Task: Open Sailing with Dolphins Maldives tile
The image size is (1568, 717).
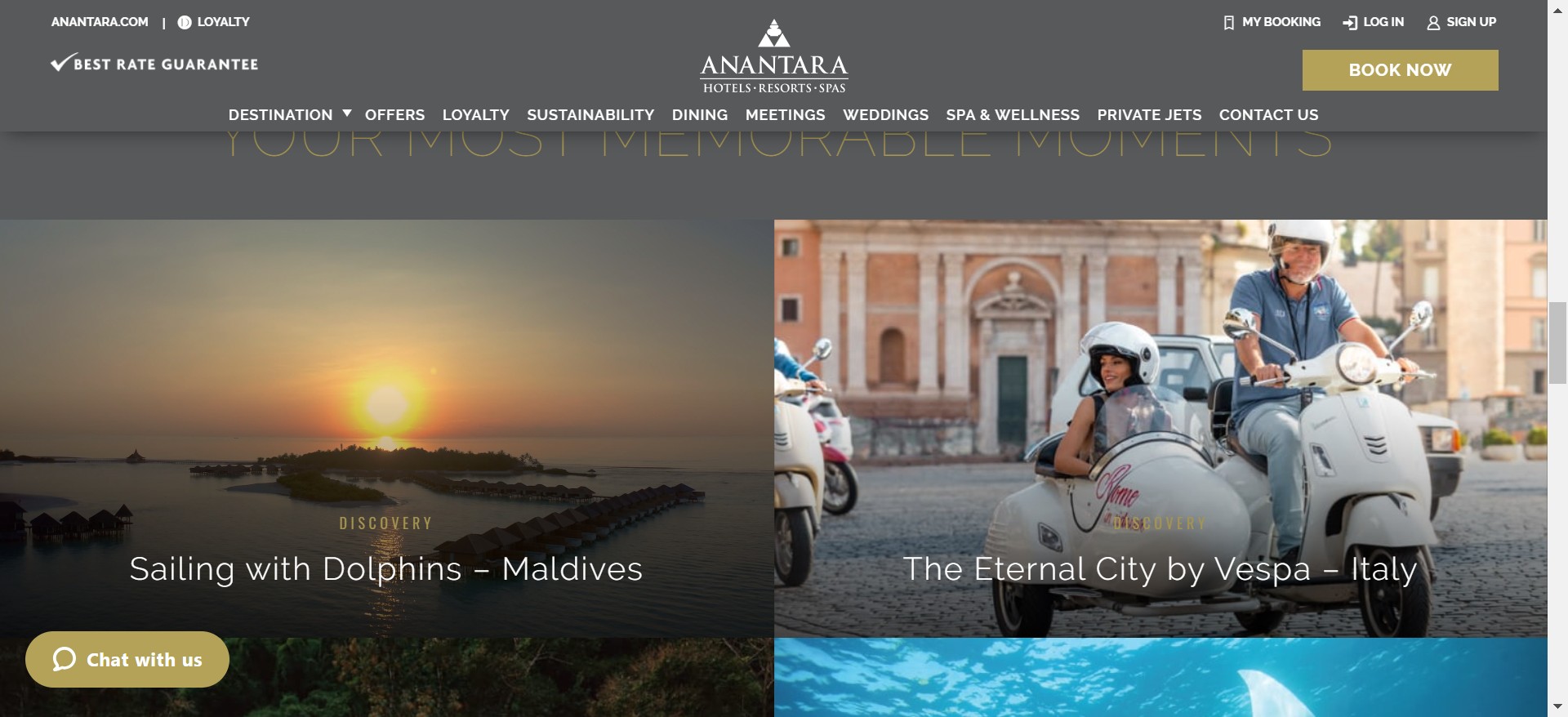Action: 386,428
